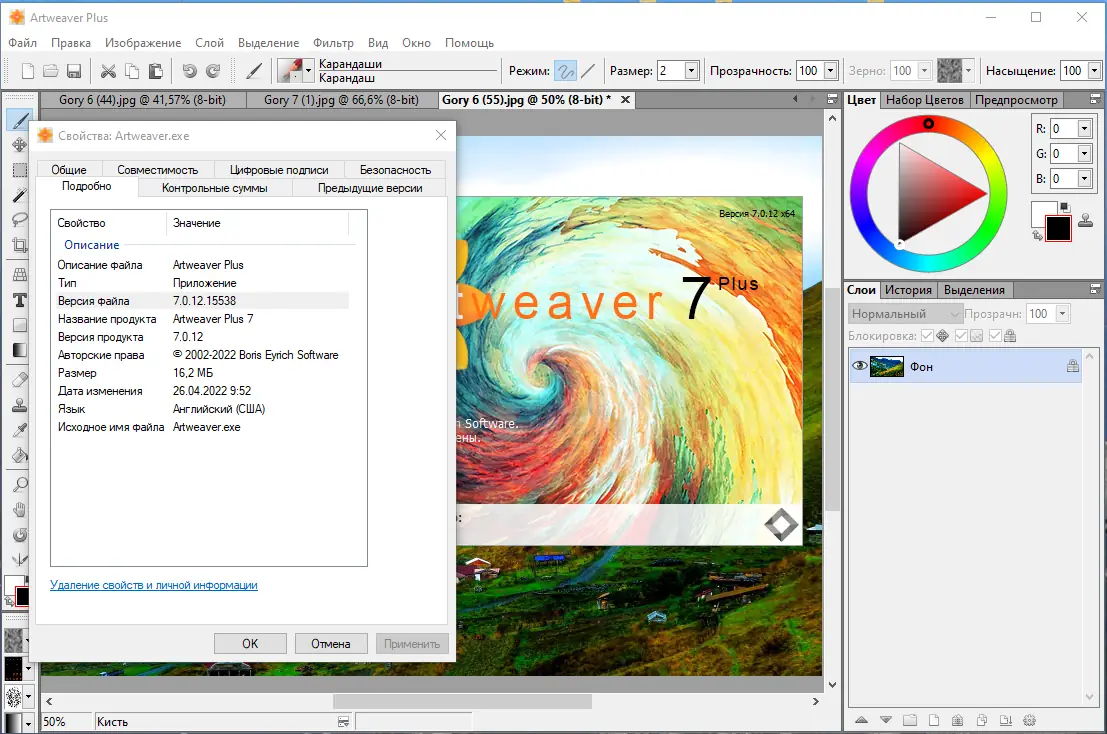Select the Move tool
Image resolution: width=1107 pixels, height=734 pixels.
(x=20, y=143)
